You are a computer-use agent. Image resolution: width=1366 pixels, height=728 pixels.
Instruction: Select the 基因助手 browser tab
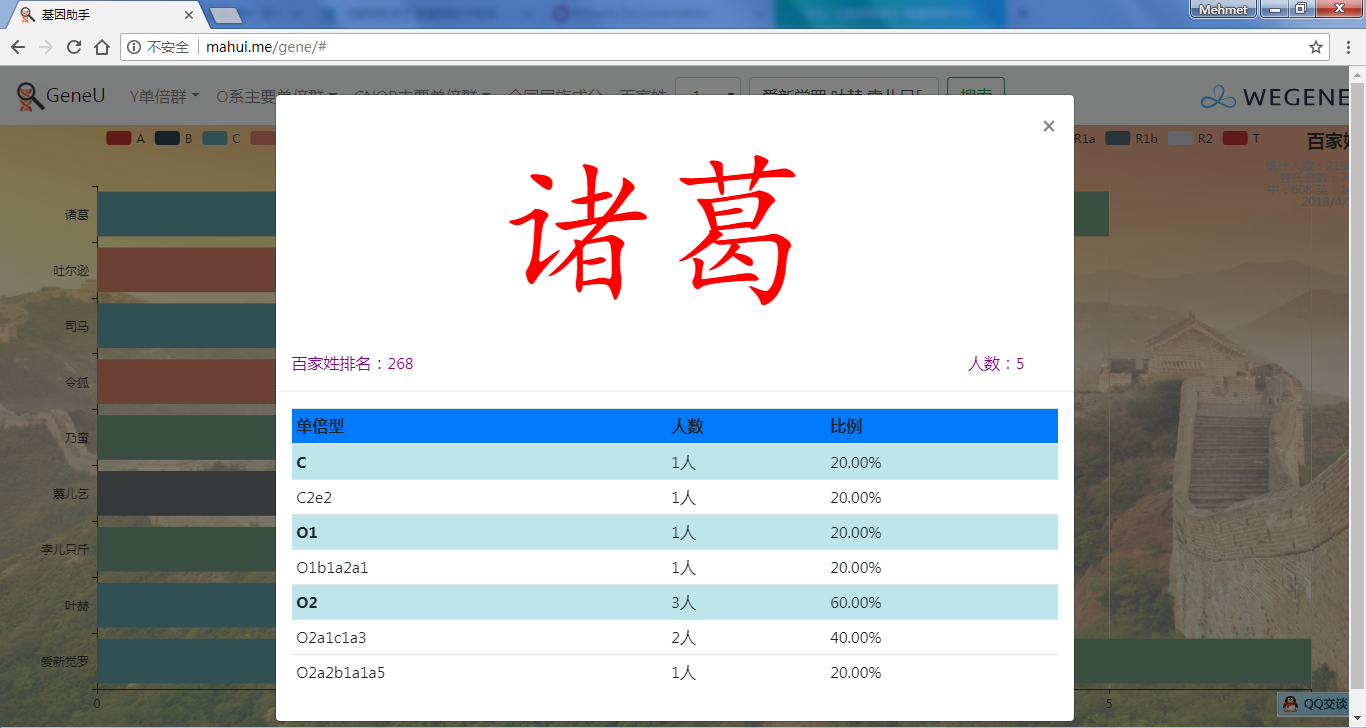[100, 15]
